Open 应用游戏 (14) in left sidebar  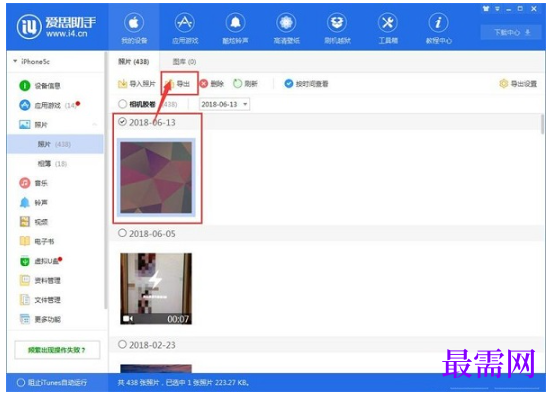point(49,105)
